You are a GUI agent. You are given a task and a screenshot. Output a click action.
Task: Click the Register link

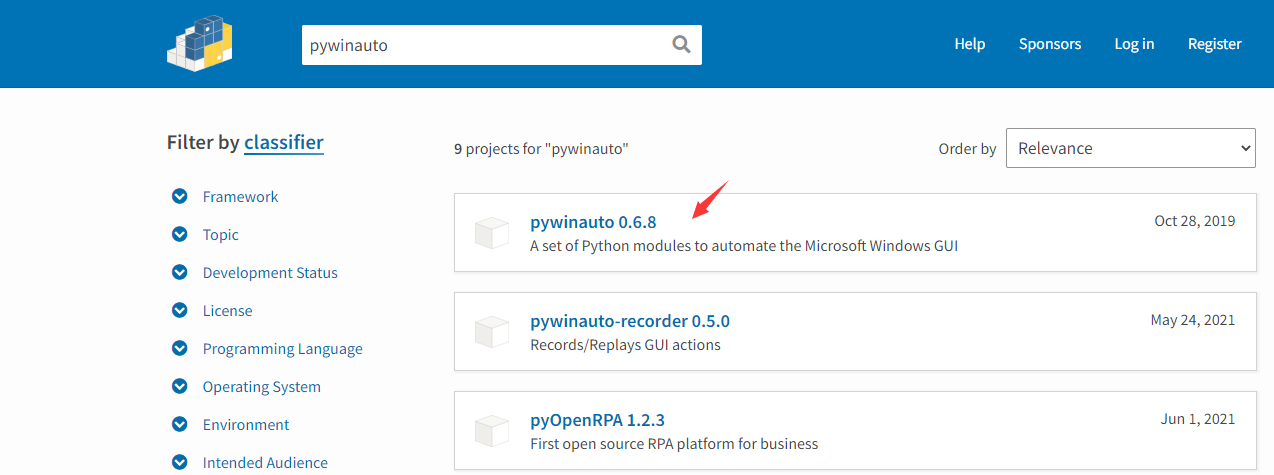pyautogui.click(x=1214, y=44)
